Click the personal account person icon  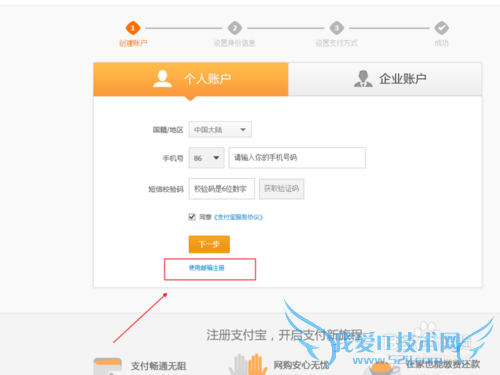pos(162,79)
